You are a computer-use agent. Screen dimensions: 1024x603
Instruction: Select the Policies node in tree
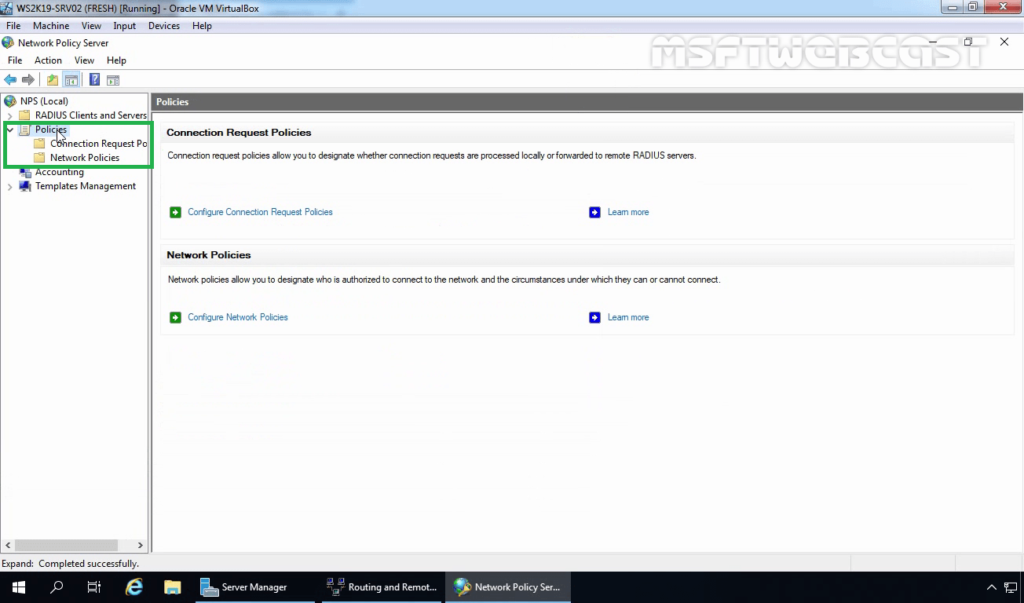[51, 129]
